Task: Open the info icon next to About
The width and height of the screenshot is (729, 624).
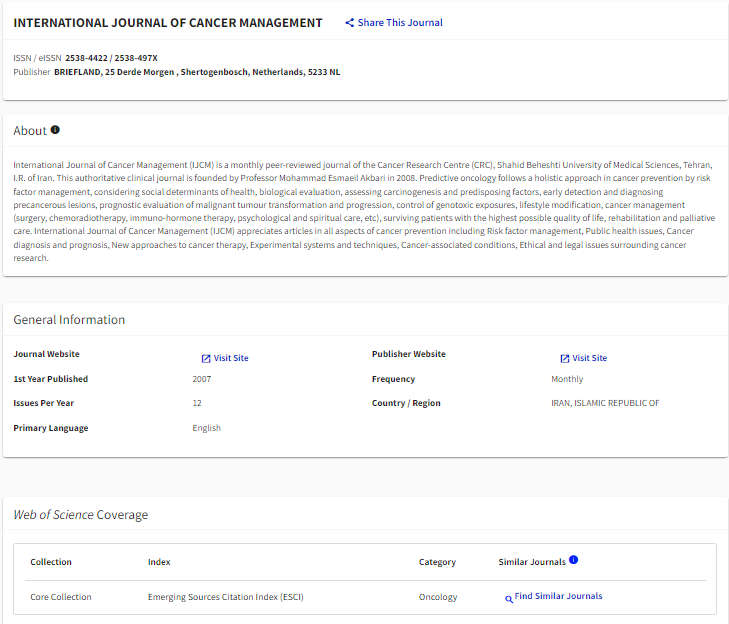Action: pos(55,130)
